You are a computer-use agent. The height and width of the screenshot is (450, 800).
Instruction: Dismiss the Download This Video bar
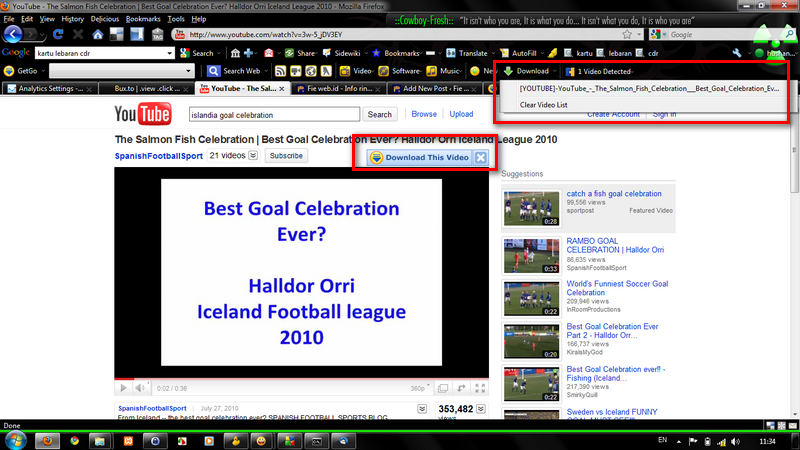coord(481,157)
